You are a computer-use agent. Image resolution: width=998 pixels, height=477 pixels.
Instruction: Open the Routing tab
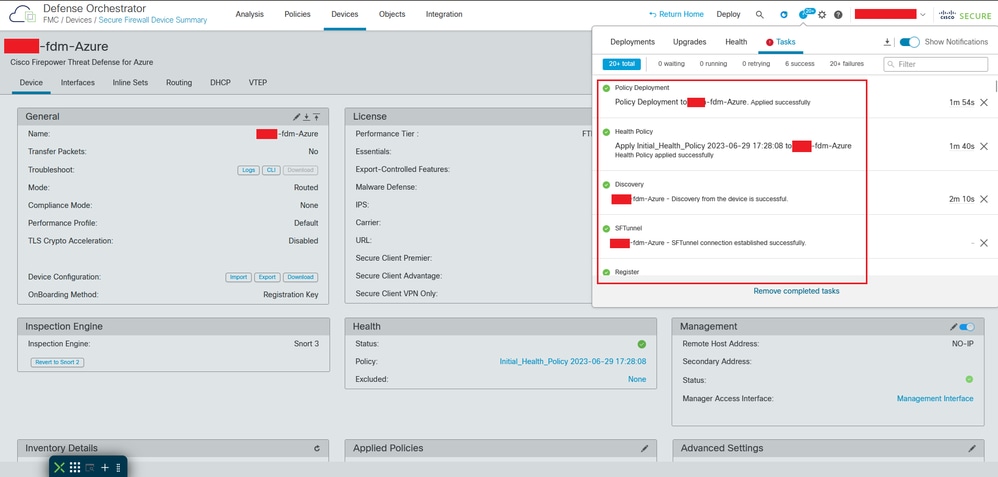coord(179,83)
